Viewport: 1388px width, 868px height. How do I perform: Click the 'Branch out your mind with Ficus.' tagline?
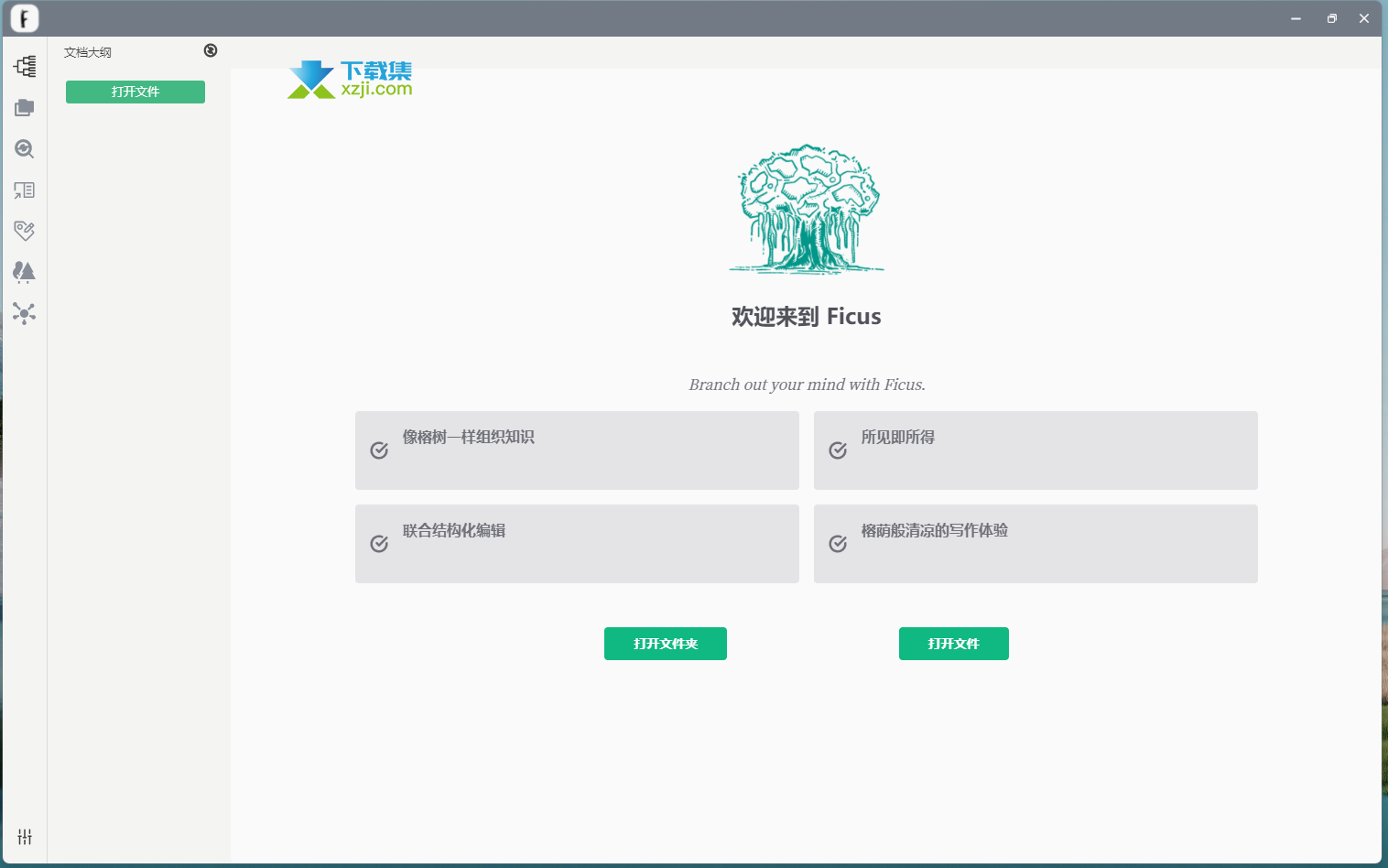[x=807, y=385]
